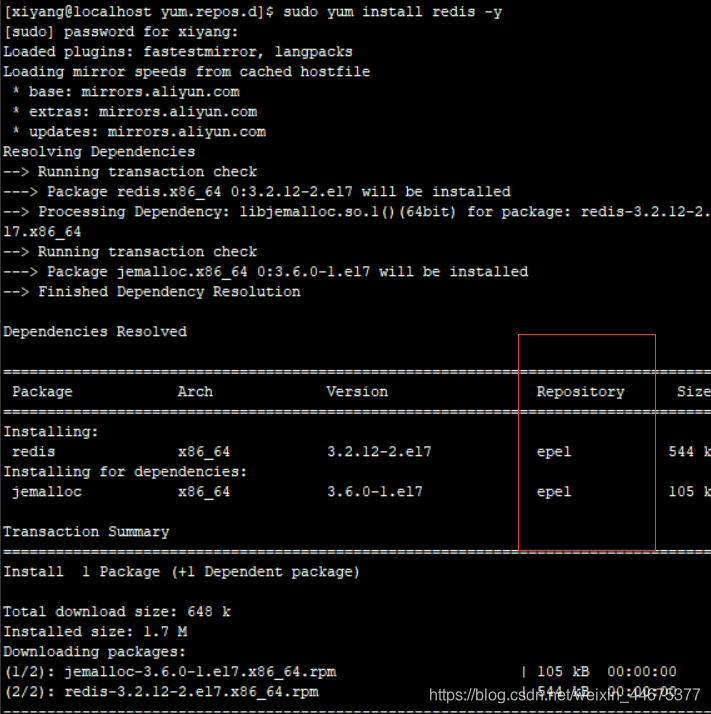Click '105 kB' download size for jemalloc
The height and width of the screenshot is (714, 711).
pyautogui.click(x=563, y=673)
